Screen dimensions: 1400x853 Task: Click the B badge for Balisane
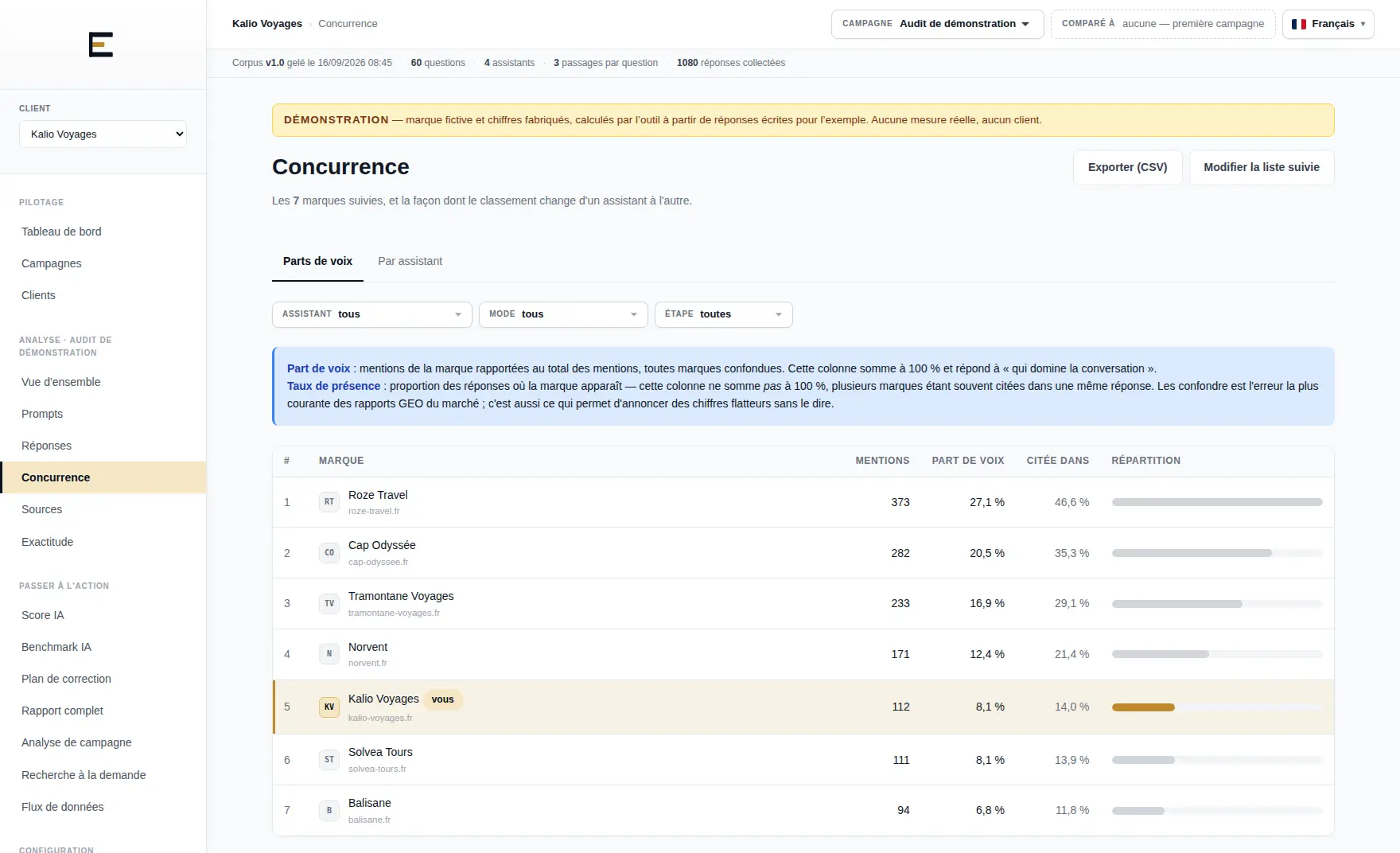click(x=329, y=811)
